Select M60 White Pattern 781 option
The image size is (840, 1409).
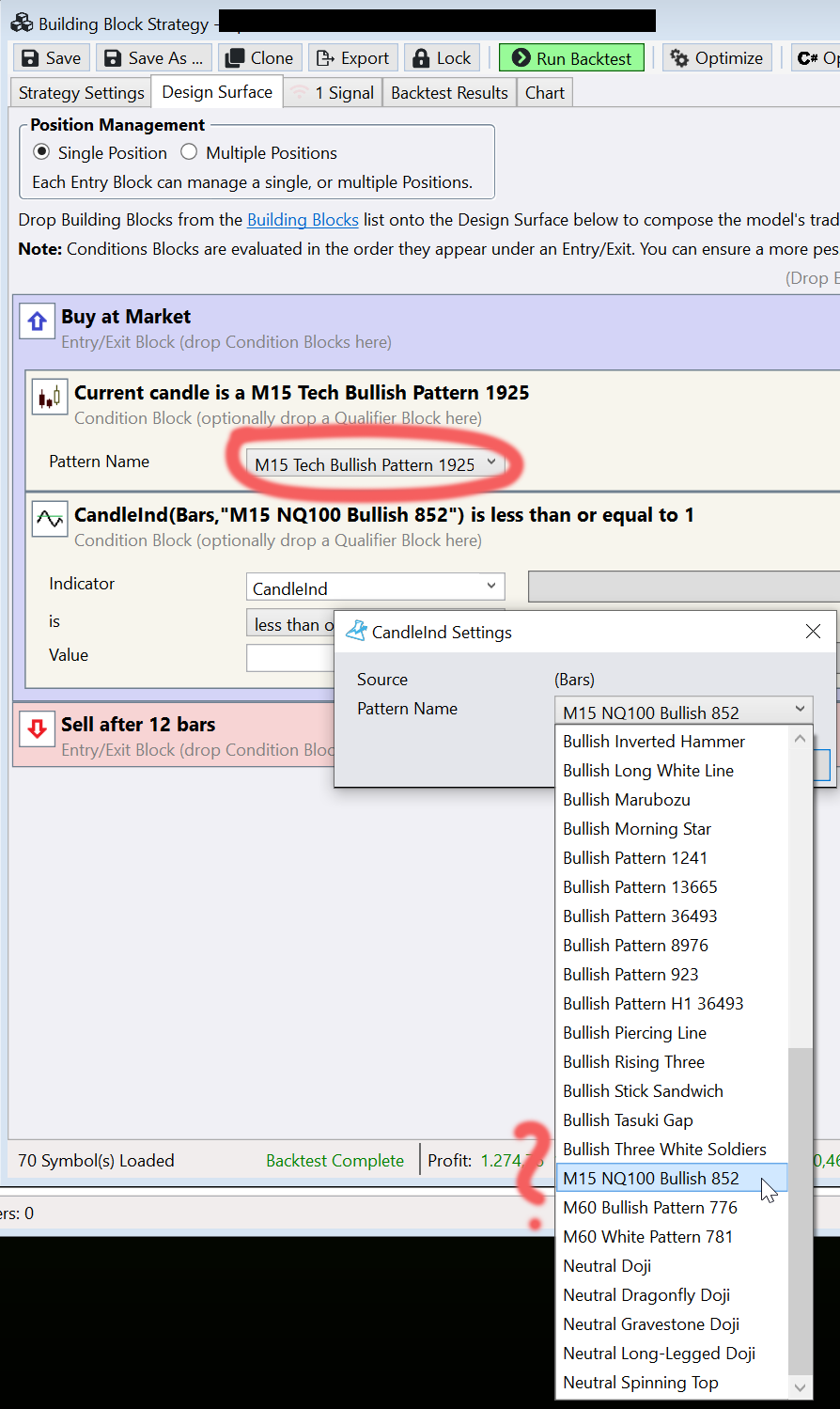coord(671,1237)
